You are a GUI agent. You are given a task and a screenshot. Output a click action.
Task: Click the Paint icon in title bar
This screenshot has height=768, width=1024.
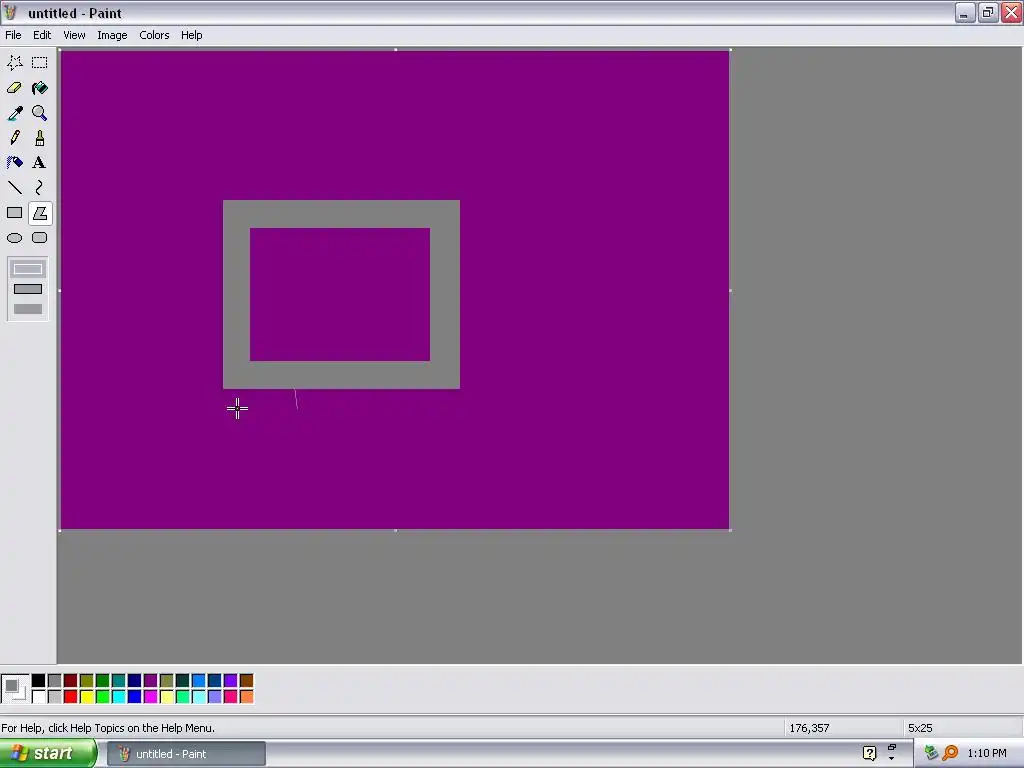tap(10, 12)
